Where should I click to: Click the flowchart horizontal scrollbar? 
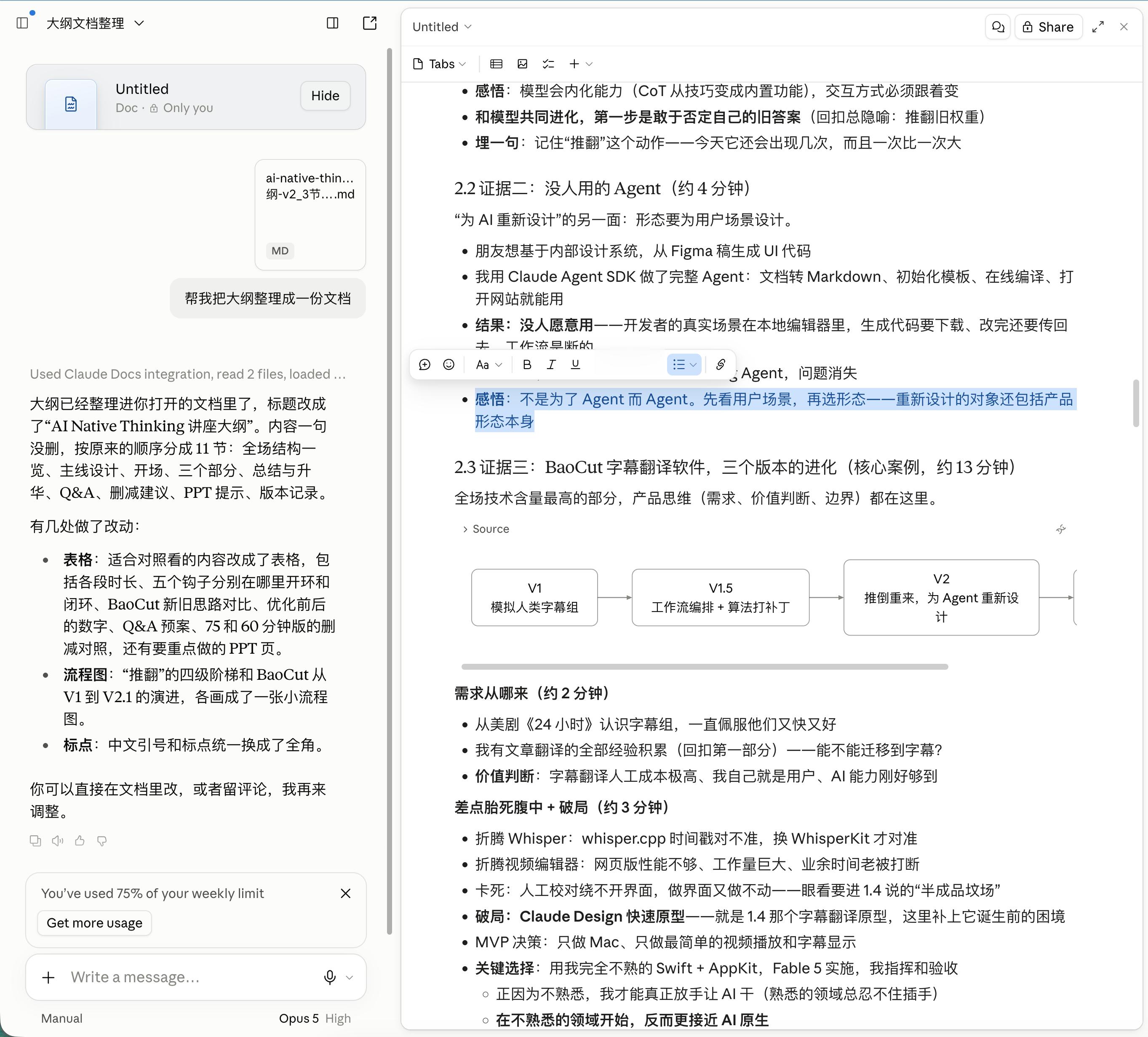(705, 666)
